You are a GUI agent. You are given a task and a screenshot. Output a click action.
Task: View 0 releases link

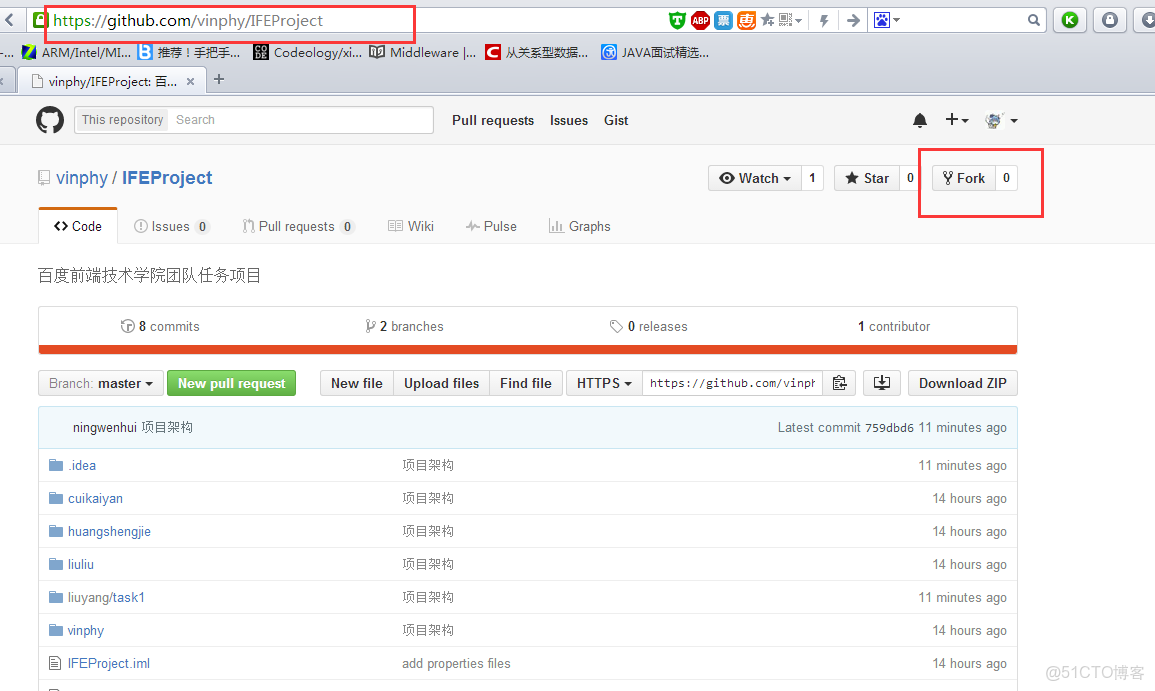648,326
